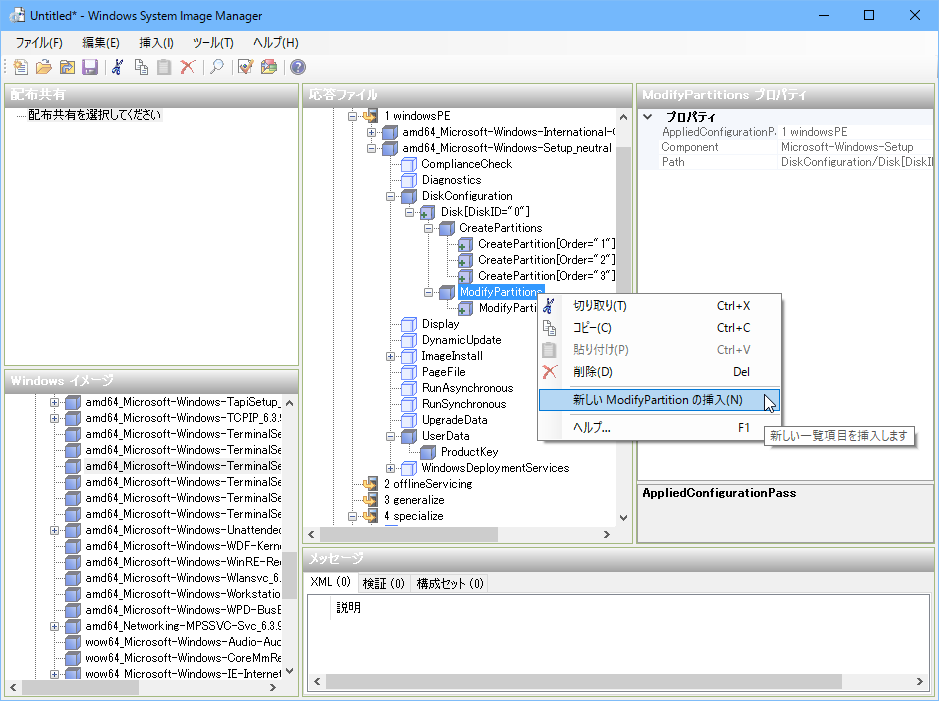939x701 pixels.
Task: Click the New Answer File toolbar icon
Action: coord(20,67)
